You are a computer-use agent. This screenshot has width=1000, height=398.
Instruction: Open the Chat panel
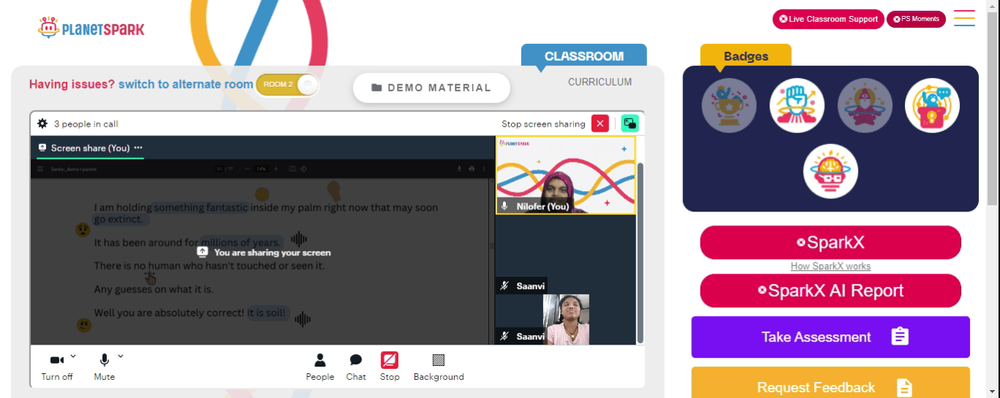coord(356,367)
